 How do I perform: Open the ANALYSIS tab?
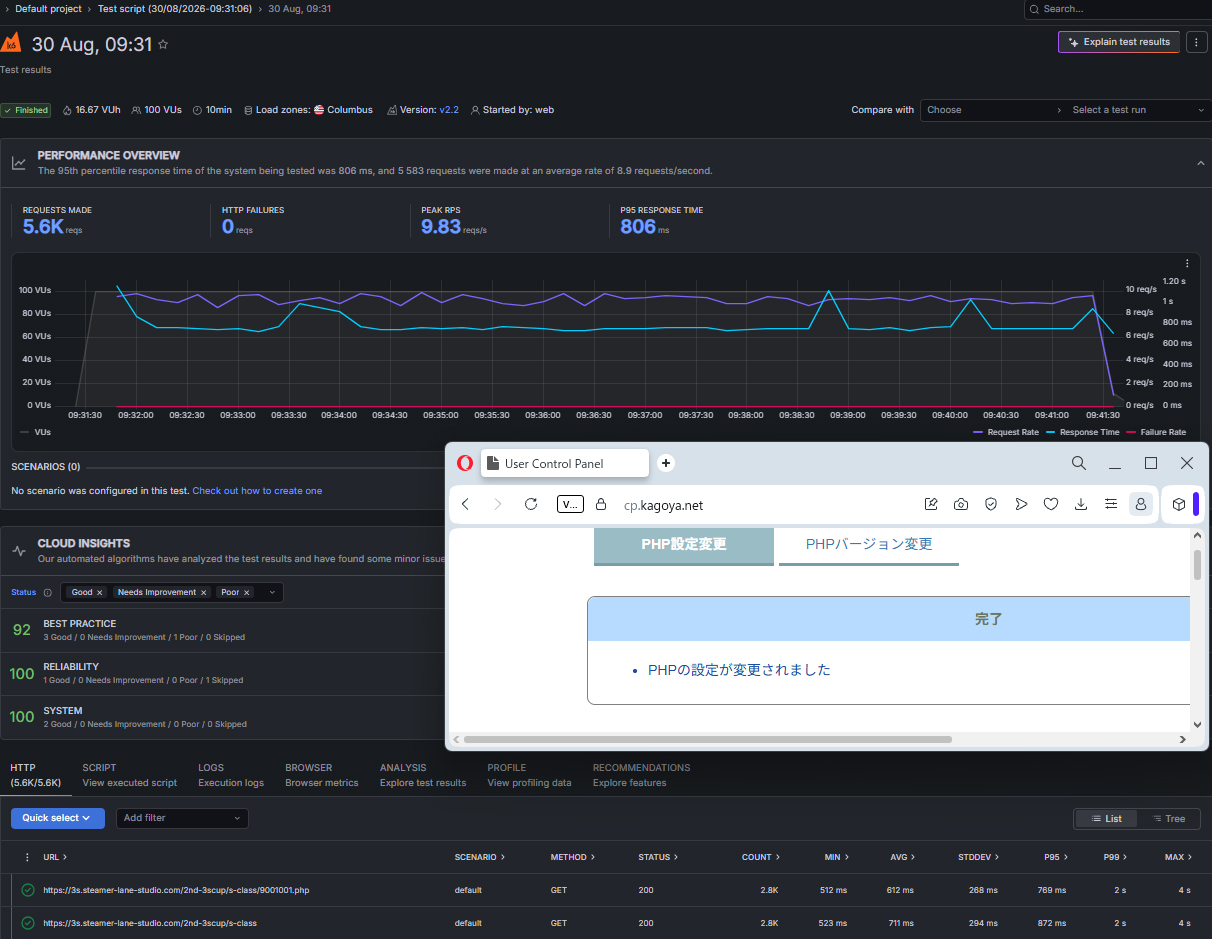tap(423, 775)
